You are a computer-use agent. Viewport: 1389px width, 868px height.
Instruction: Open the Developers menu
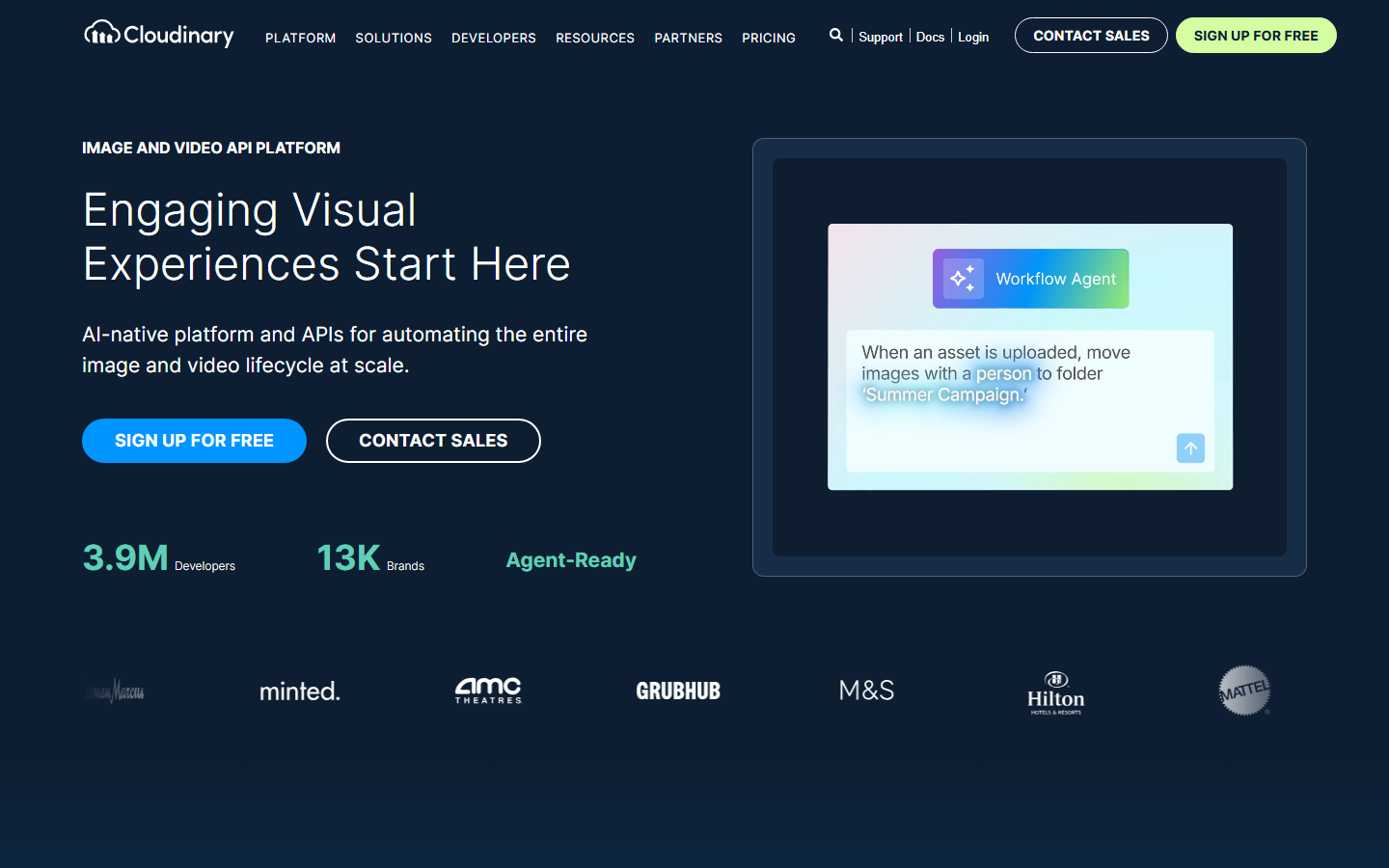click(494, 38)
